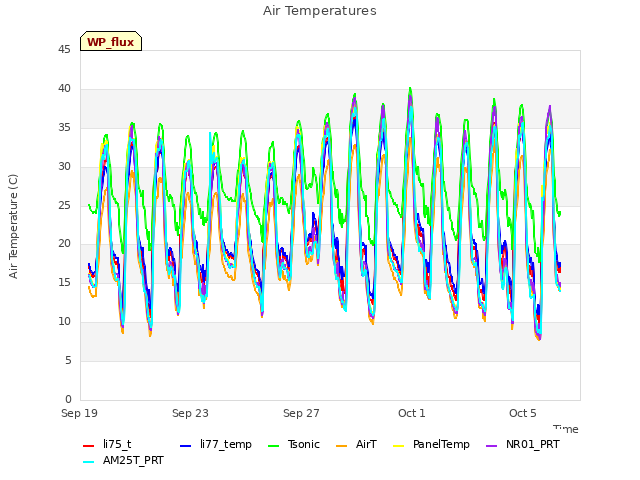Click the orange AirT legend swatch
This screenshot has width=640, height=480.
341,446
